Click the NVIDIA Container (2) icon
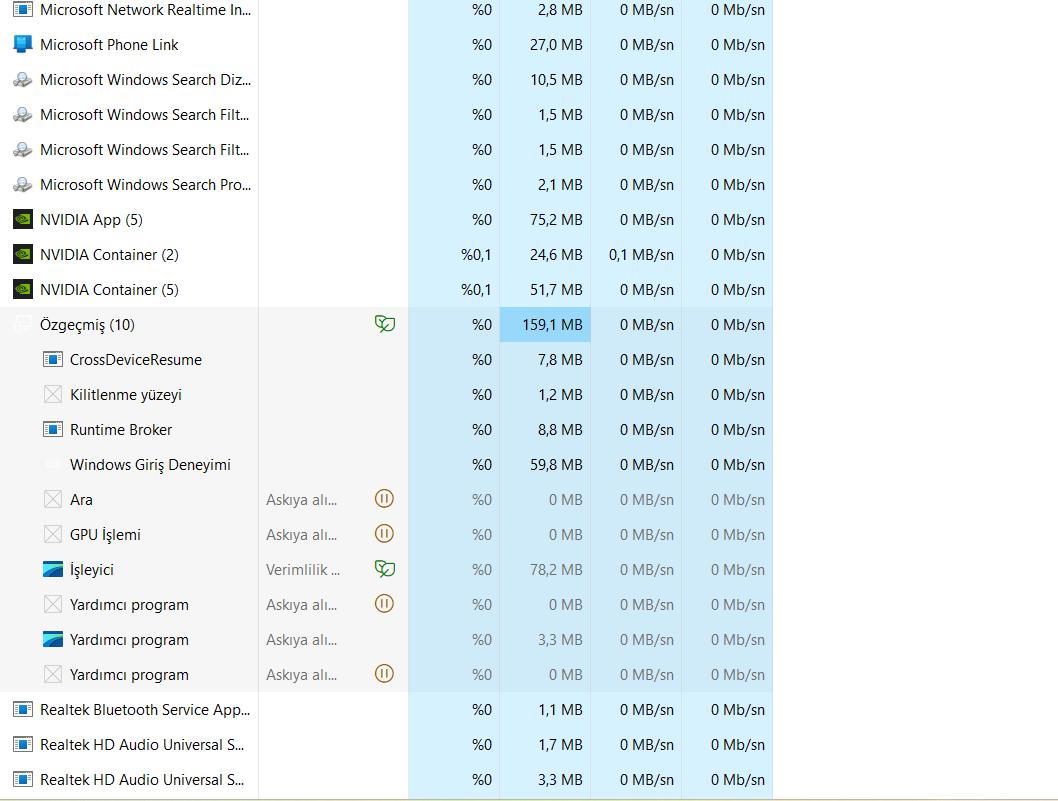1058x801 pixels. pos(23,254)
